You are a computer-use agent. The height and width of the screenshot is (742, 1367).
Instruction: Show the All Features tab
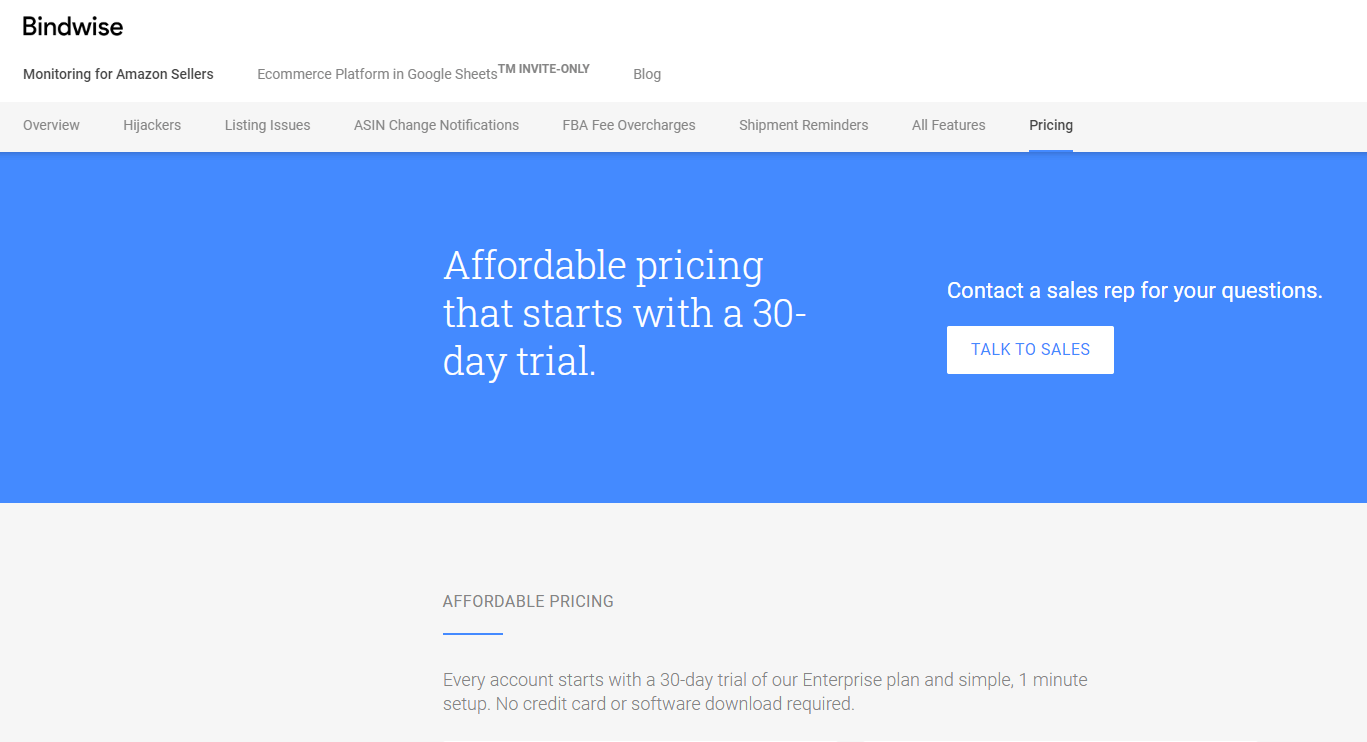pyautogui.click(x=948, y=125)
